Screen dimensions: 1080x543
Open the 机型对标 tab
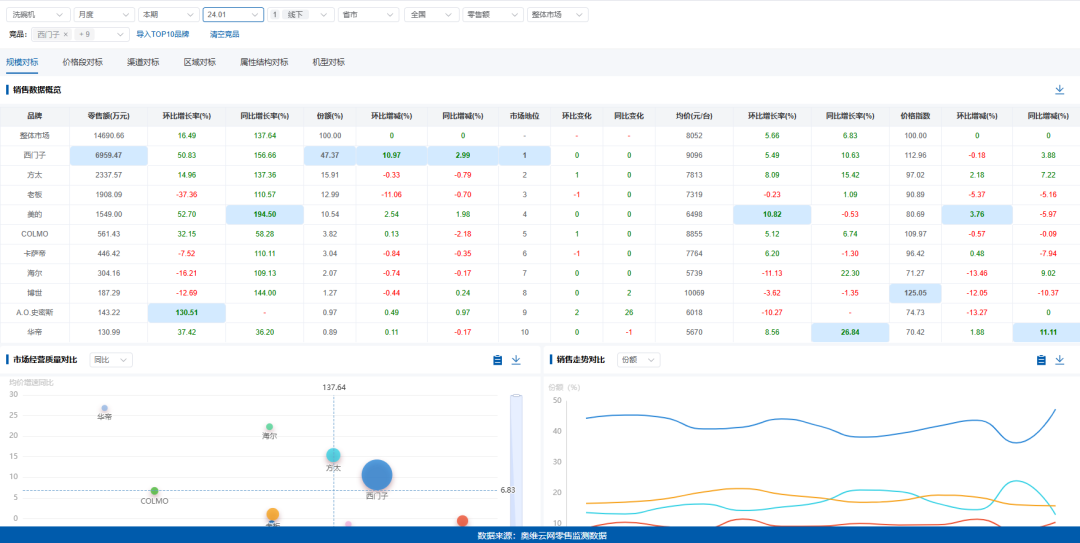(328, 62)
